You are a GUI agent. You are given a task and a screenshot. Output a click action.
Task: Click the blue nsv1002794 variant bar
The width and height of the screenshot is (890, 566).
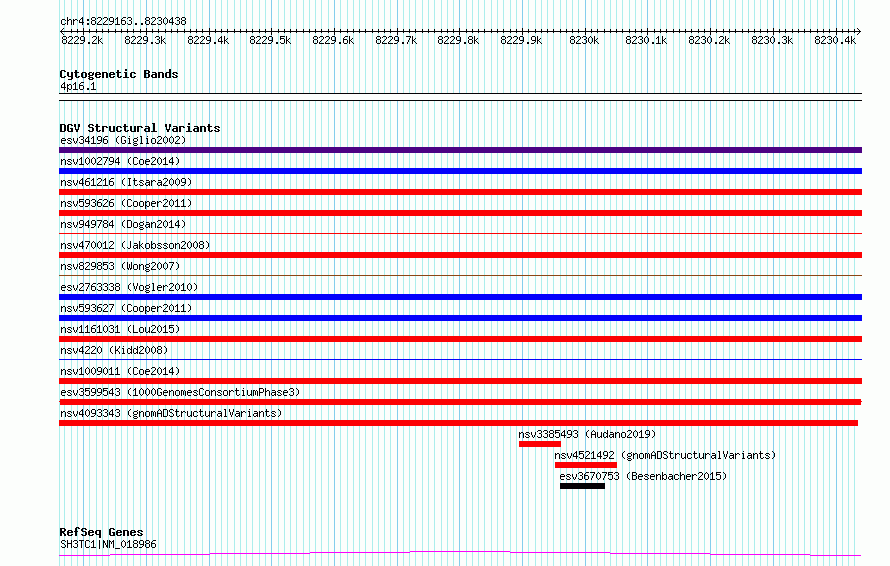click(x=460, y=171)
